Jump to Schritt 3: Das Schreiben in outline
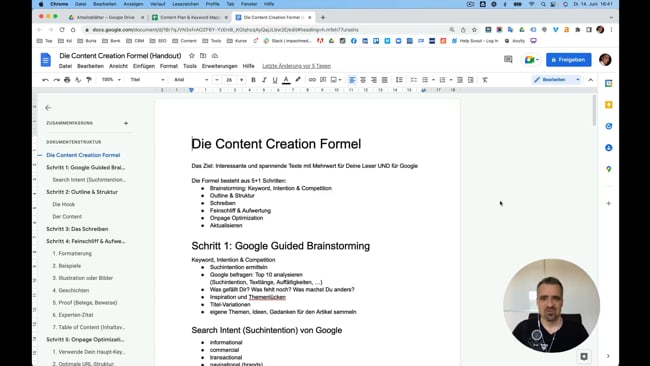This screenshot has width=650, height=366. [77, 229]
